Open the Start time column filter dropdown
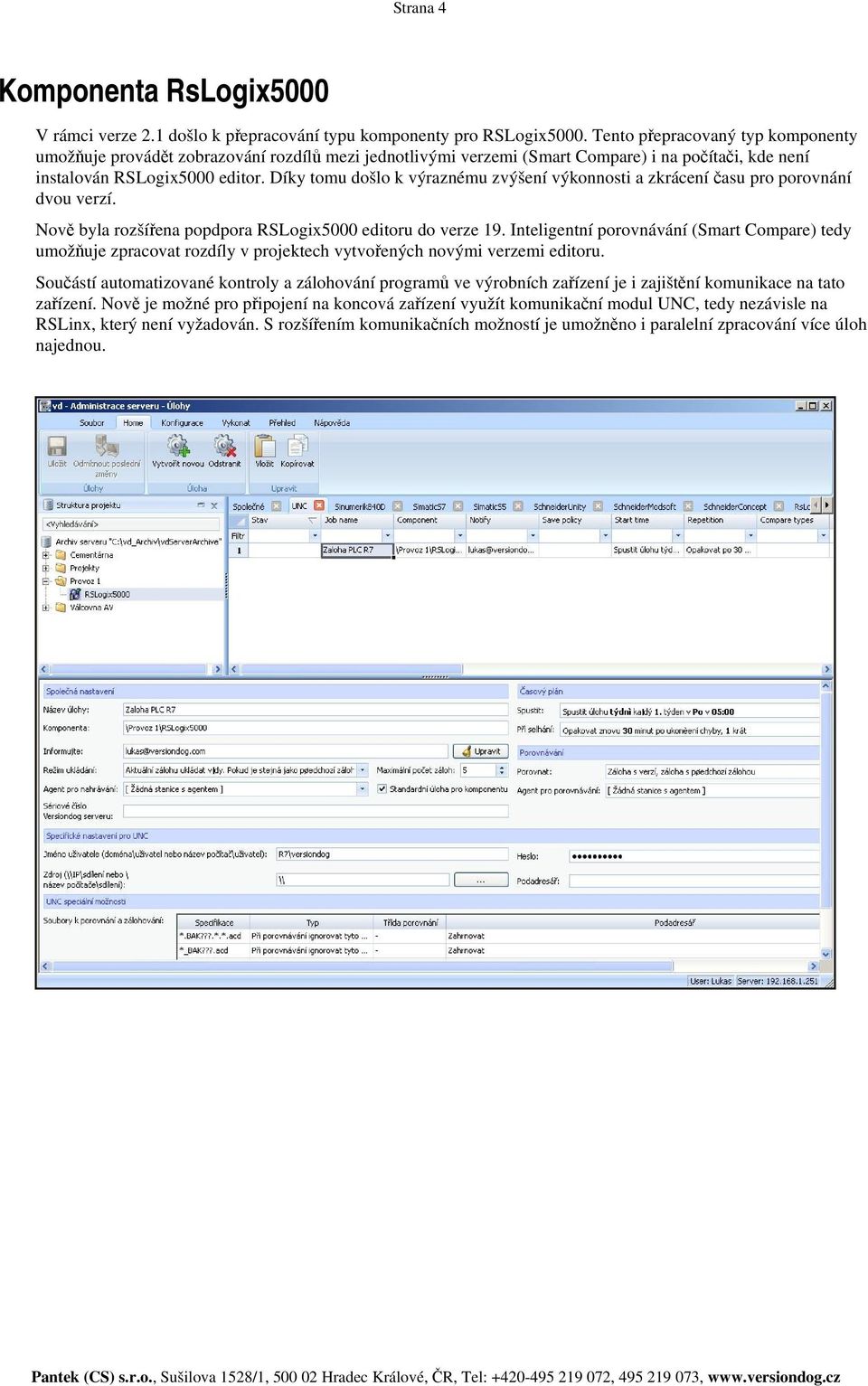Viewport: 868px width, 1386px height. tap(678, 536)
